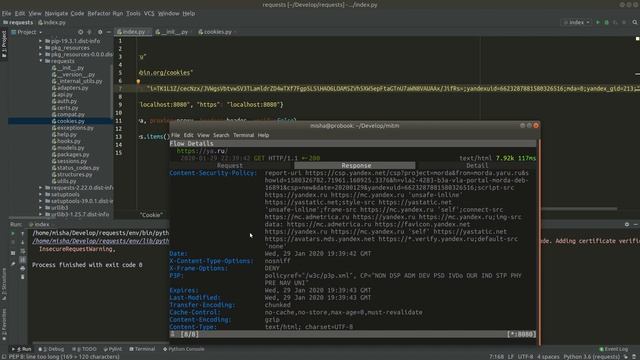
Task: Open the Tools menu in PyCharm
Action: [133, 13]
